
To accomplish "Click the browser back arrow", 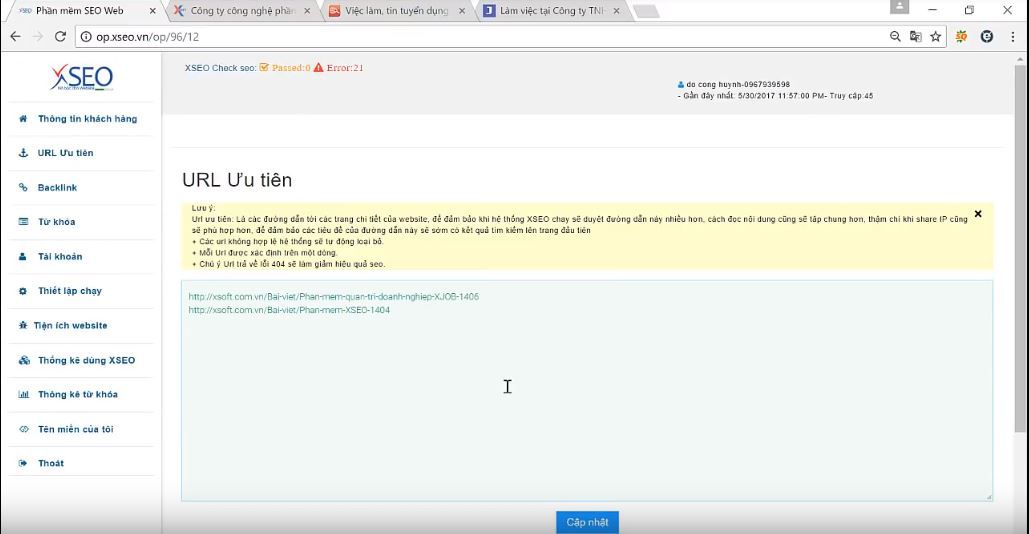I will tap(16, 37).
